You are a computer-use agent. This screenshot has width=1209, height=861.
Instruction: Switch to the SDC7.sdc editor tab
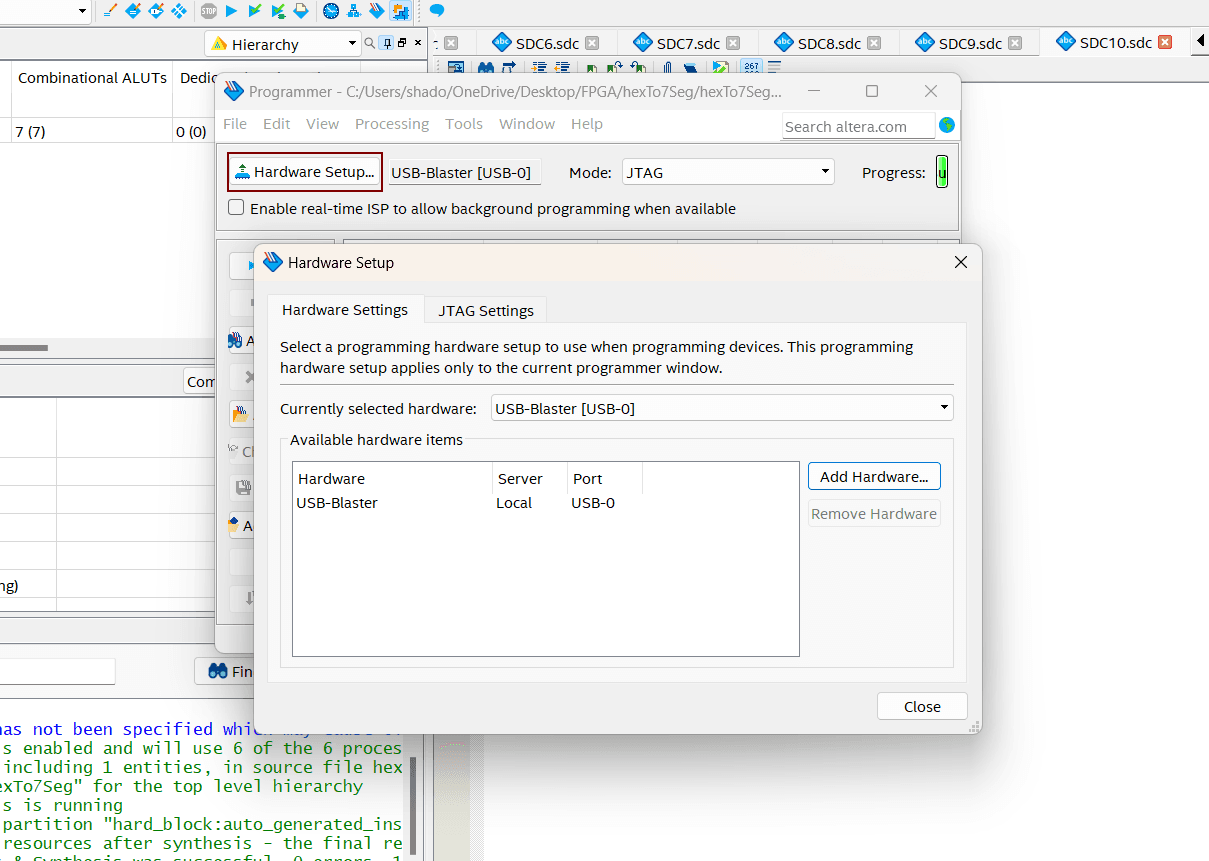pos(688,43)
